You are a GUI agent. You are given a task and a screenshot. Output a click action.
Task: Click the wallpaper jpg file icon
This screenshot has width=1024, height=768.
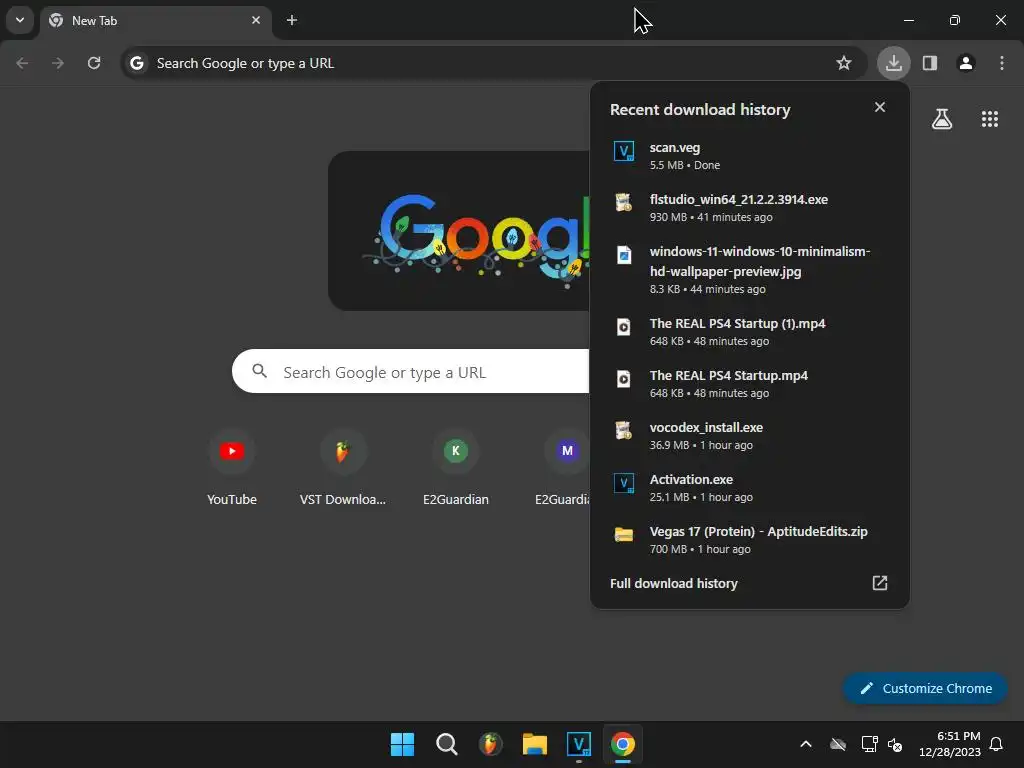[624, 255]
